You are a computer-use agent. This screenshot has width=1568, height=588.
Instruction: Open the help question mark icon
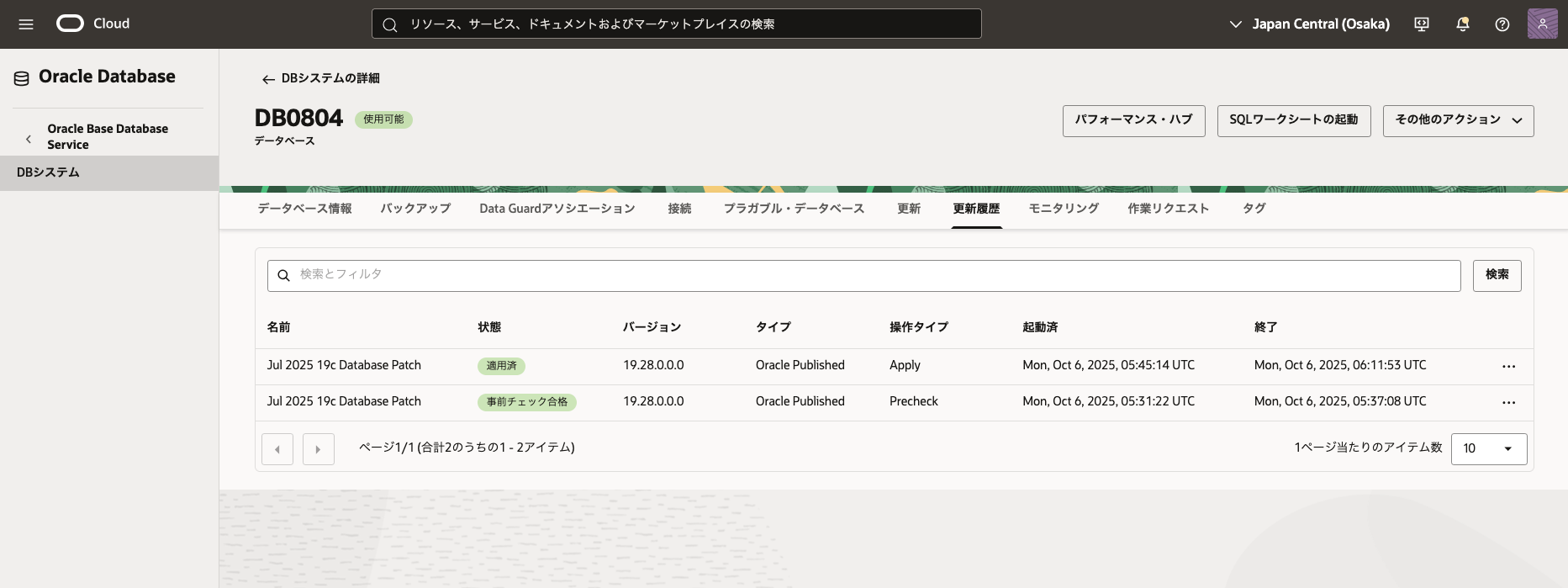(x=1502, y=24)
